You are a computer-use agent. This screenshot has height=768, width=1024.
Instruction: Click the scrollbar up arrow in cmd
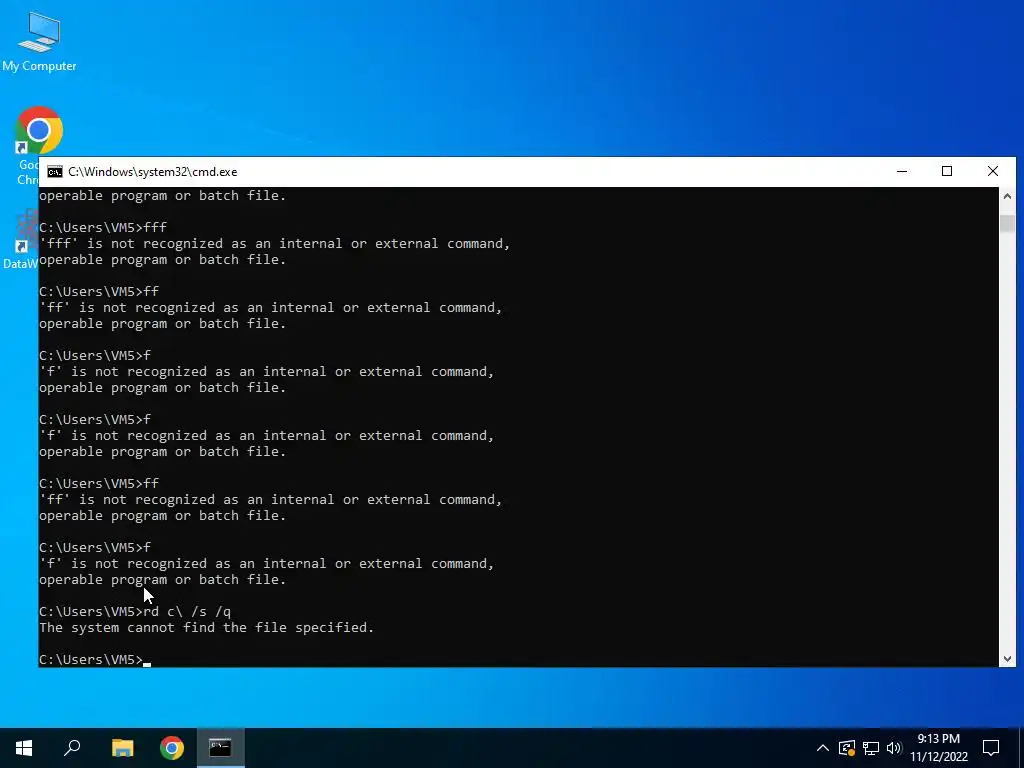[x=1007, y=196]
